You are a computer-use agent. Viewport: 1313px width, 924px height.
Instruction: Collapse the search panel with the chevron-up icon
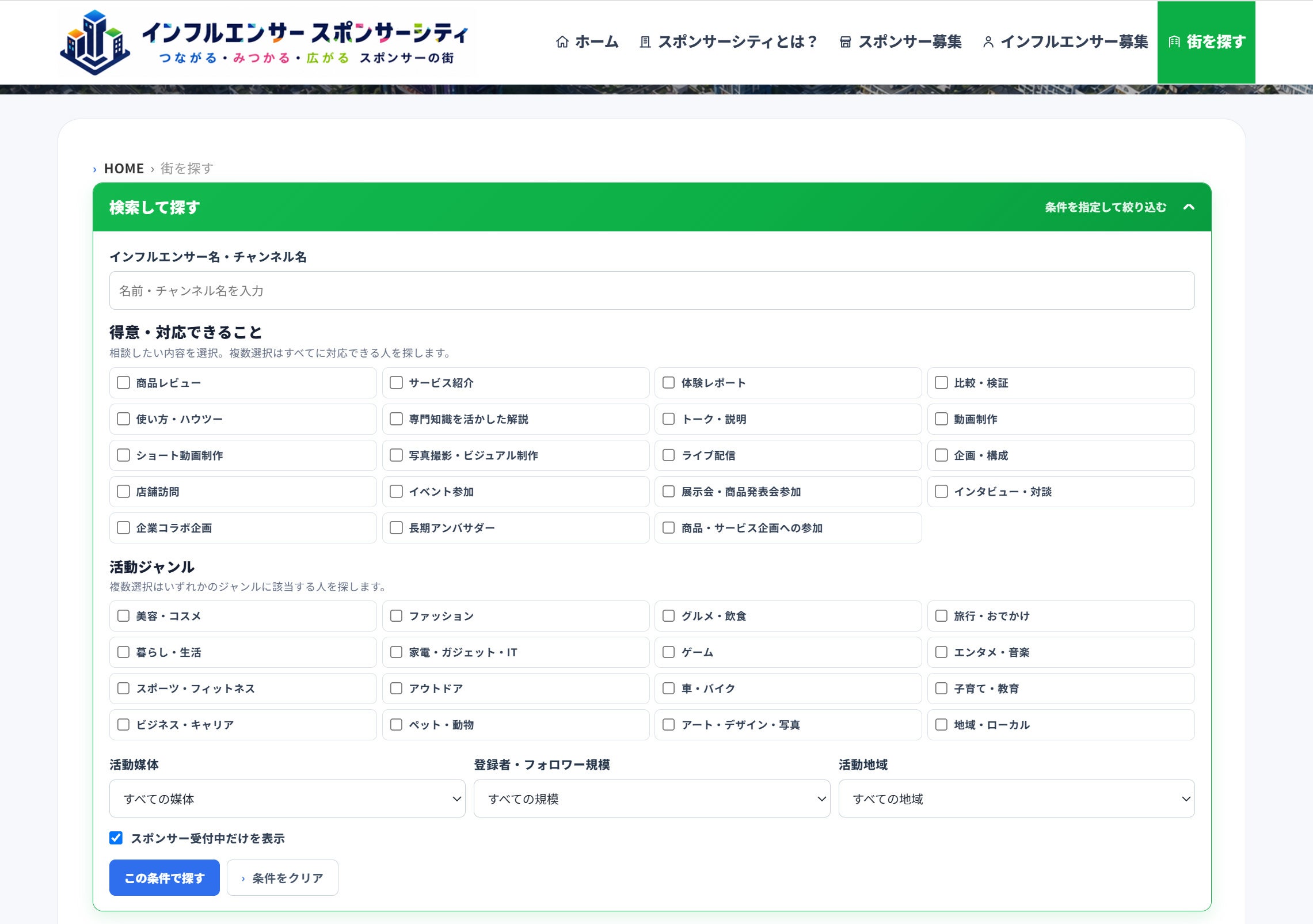click(1189, 207)
